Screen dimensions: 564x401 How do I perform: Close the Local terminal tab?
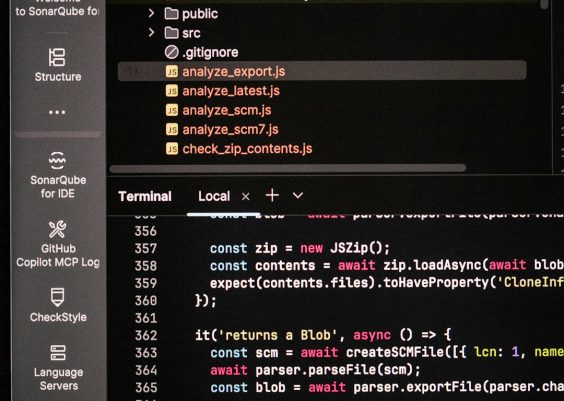[246, 197]
